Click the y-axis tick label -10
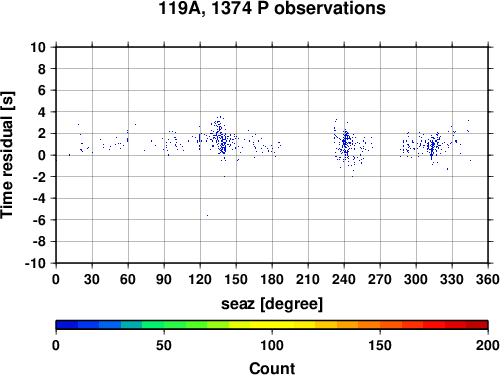This screenshot has height=375, width=500. tap(35, 263)
